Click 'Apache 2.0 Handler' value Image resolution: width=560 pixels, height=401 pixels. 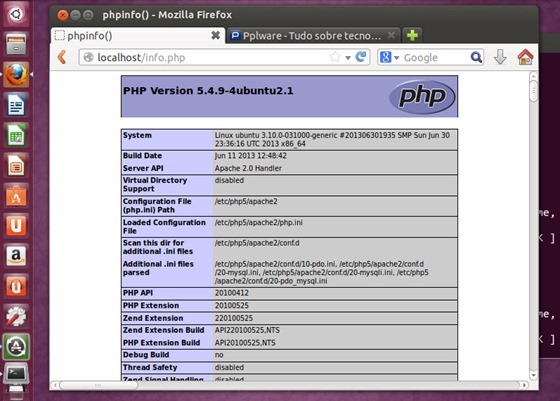248,168
